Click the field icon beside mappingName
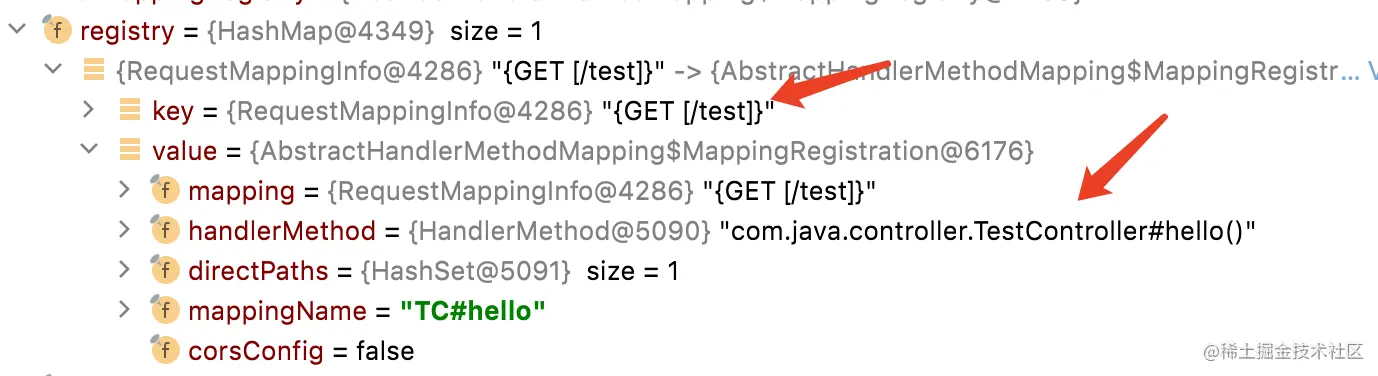The width and height of the screenshot is (1378, 376). click(x=165, y=310)
